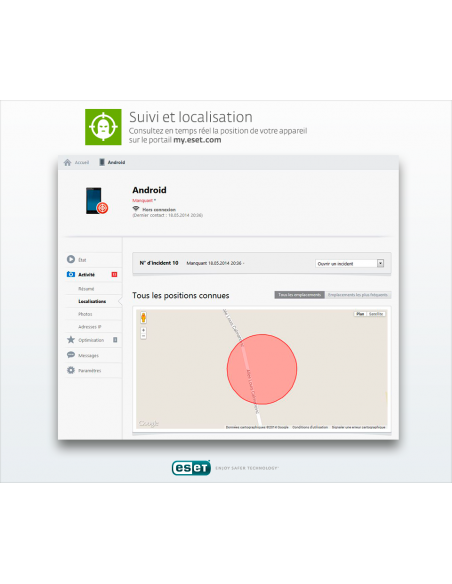Viewport: 452px width, 584px height.
Task: Open the Messages sidebar section
Action: (x=93, y=355)
